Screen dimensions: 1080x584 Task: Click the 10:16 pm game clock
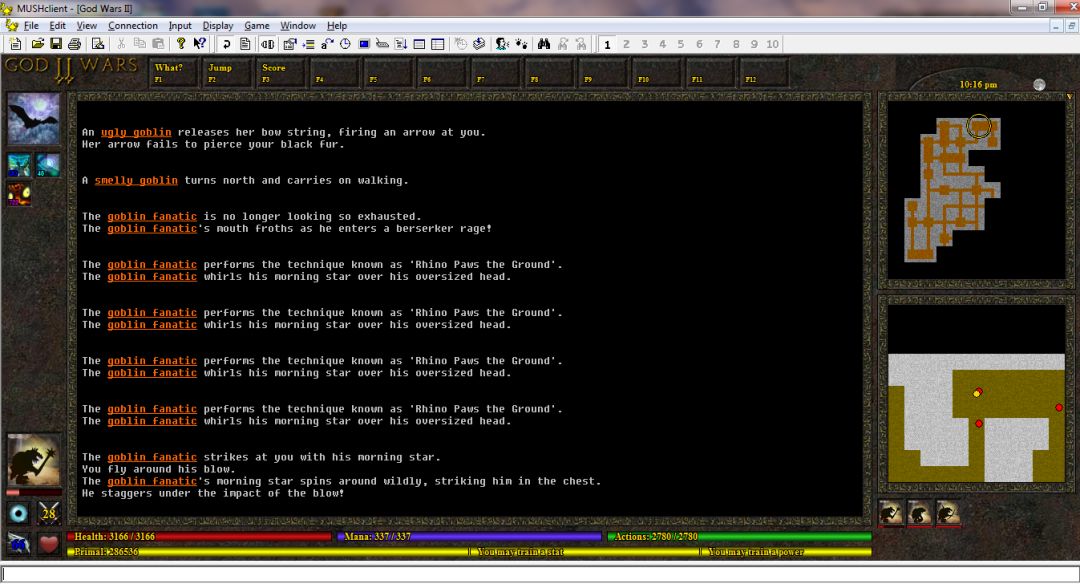tap(978, 84)
